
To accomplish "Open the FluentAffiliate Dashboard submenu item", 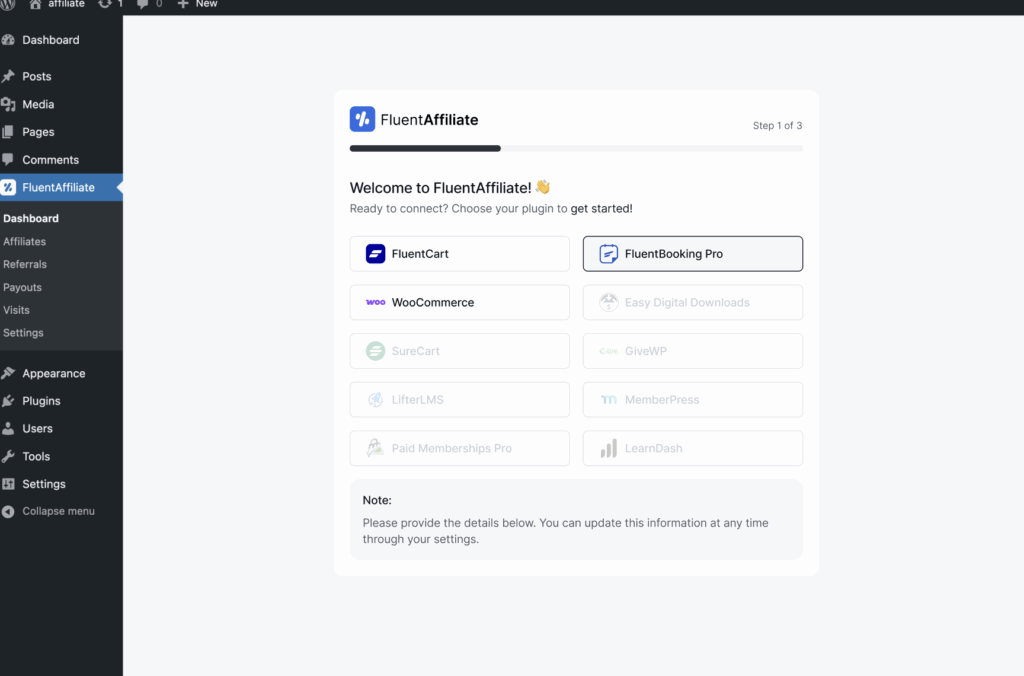I will 31,218.
